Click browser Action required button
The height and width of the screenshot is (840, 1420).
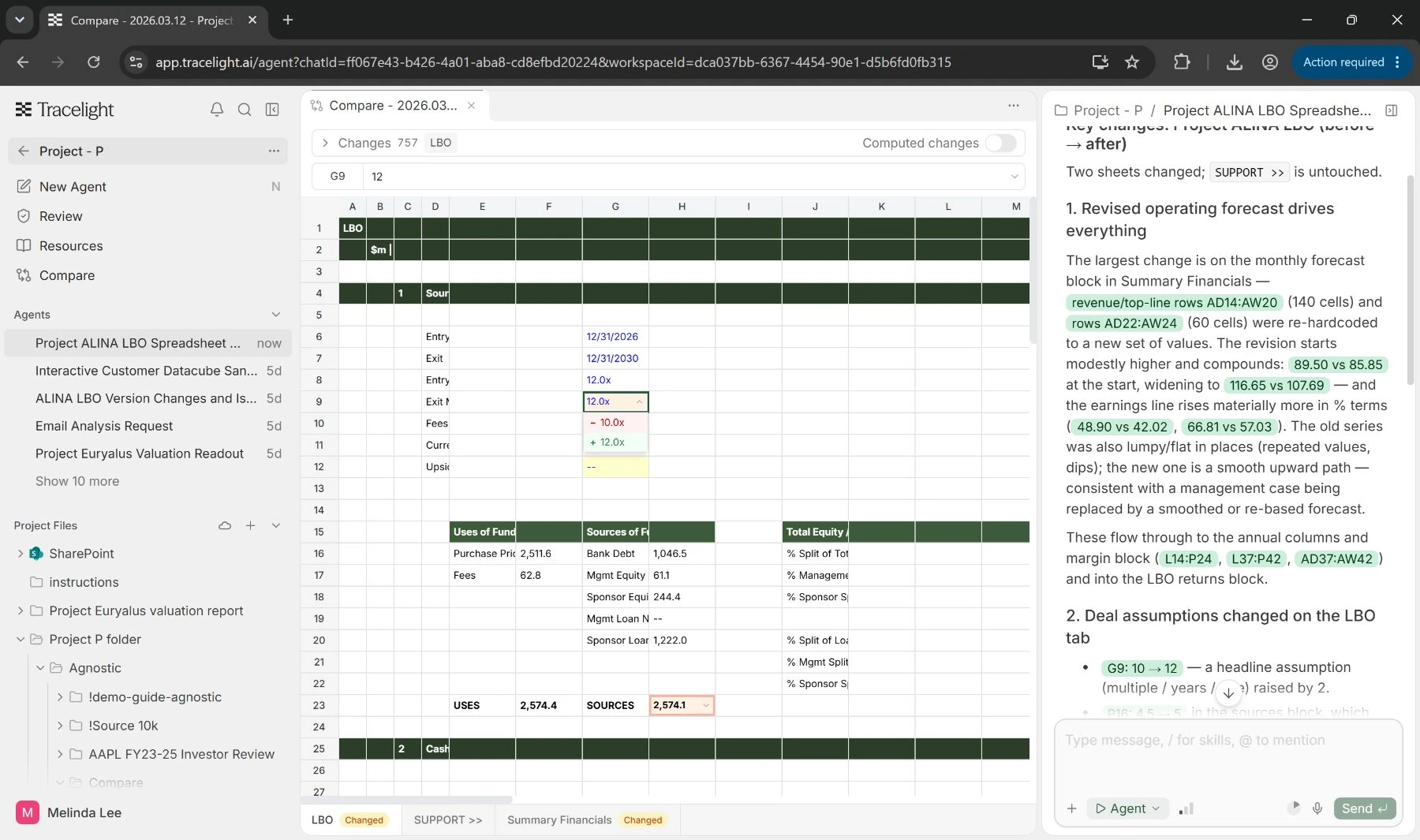coord(1351,62)
